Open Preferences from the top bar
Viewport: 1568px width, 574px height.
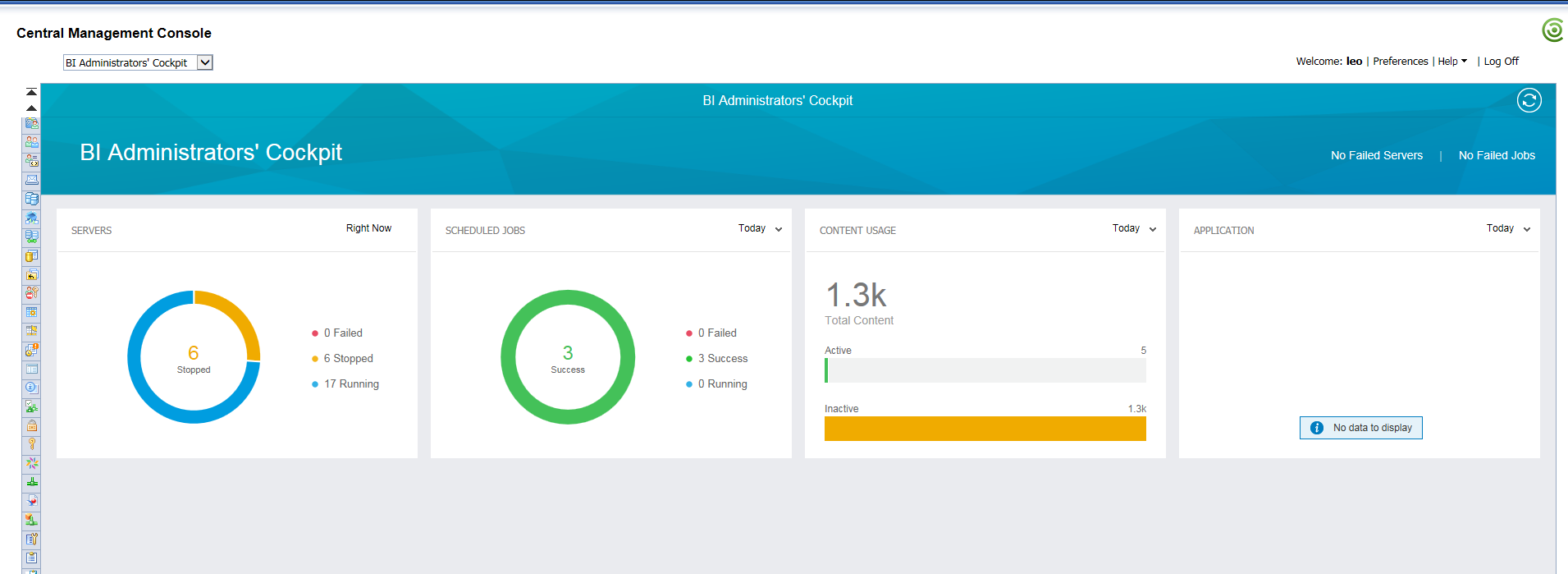coord(1401,62)
